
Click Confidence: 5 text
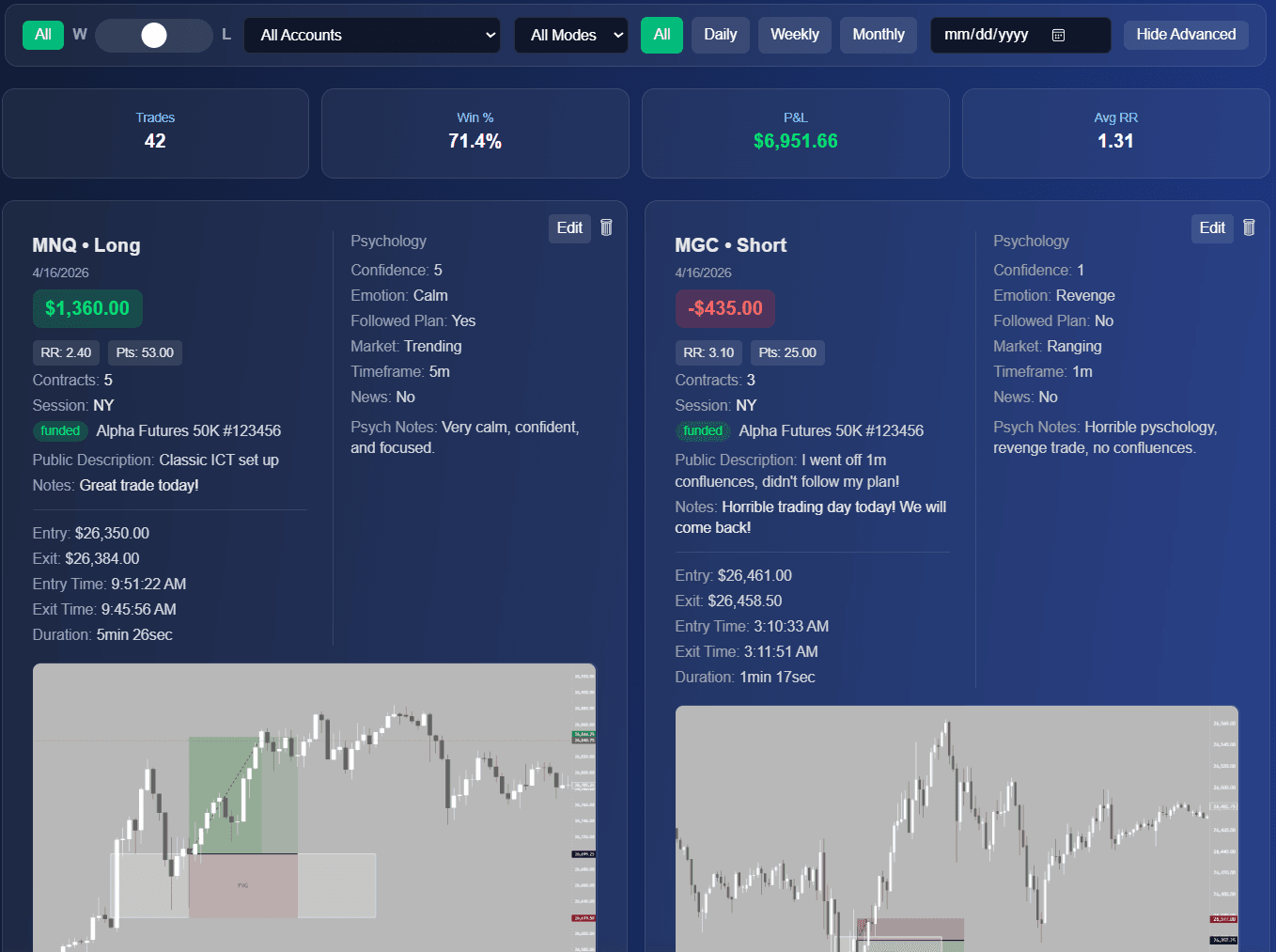tap(397, 270)
